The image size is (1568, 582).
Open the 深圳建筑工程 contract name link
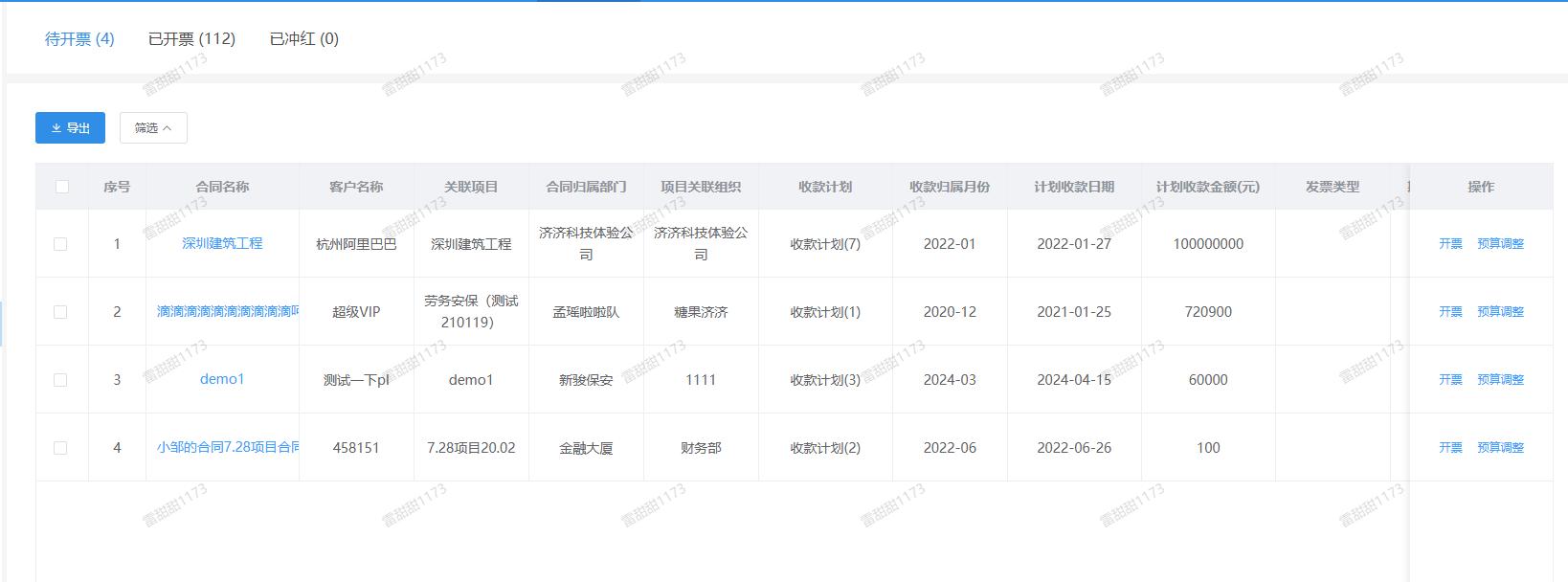222,243
